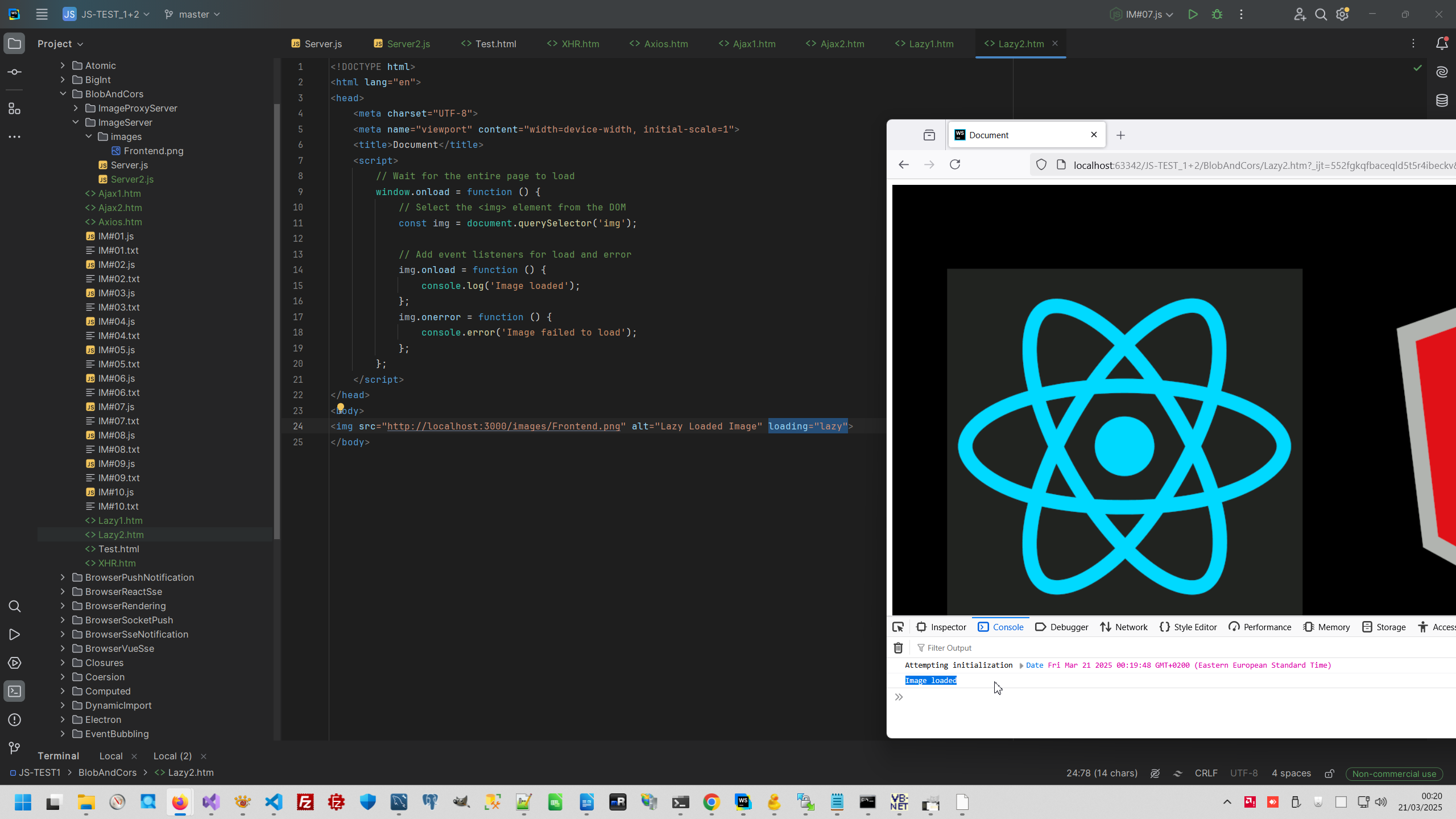Click the Debug bug icon

pos(1217,14)
